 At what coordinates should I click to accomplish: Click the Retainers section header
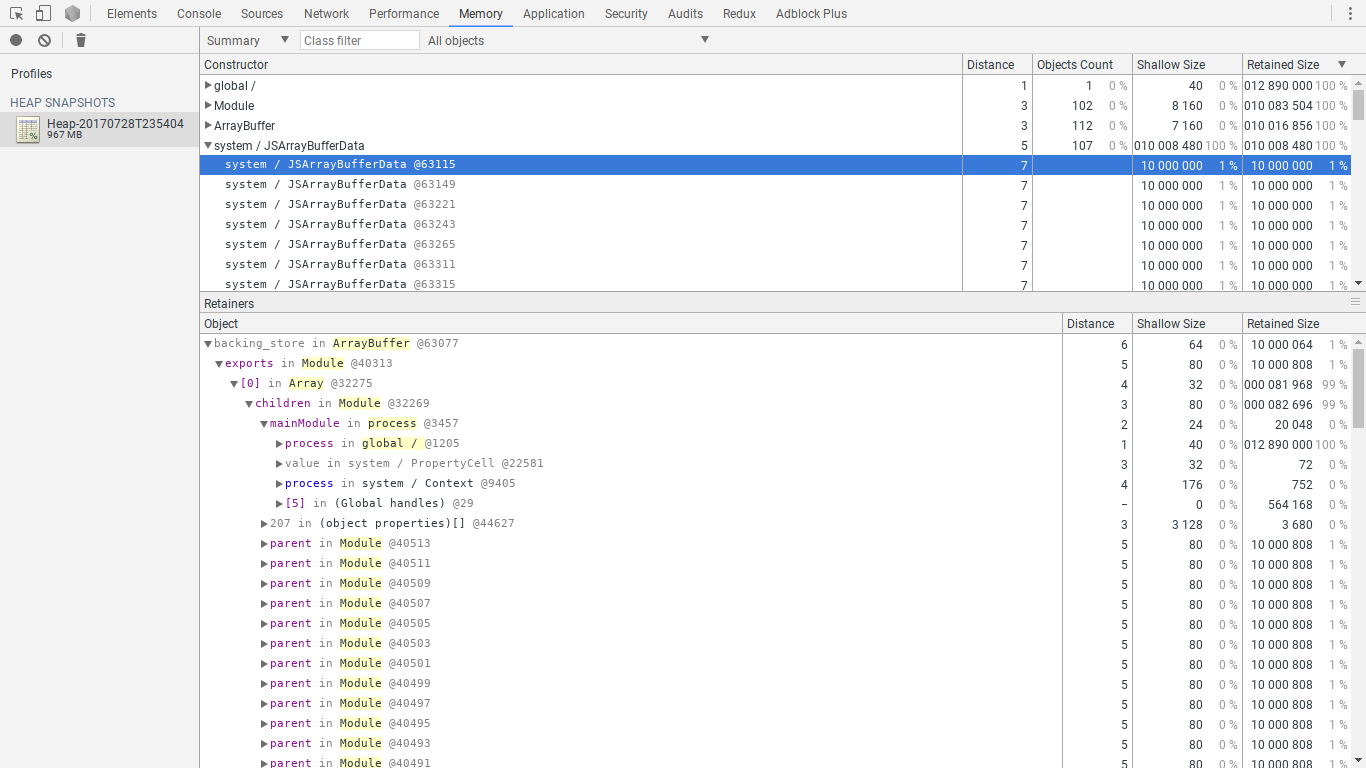click(x=229, y=303)
